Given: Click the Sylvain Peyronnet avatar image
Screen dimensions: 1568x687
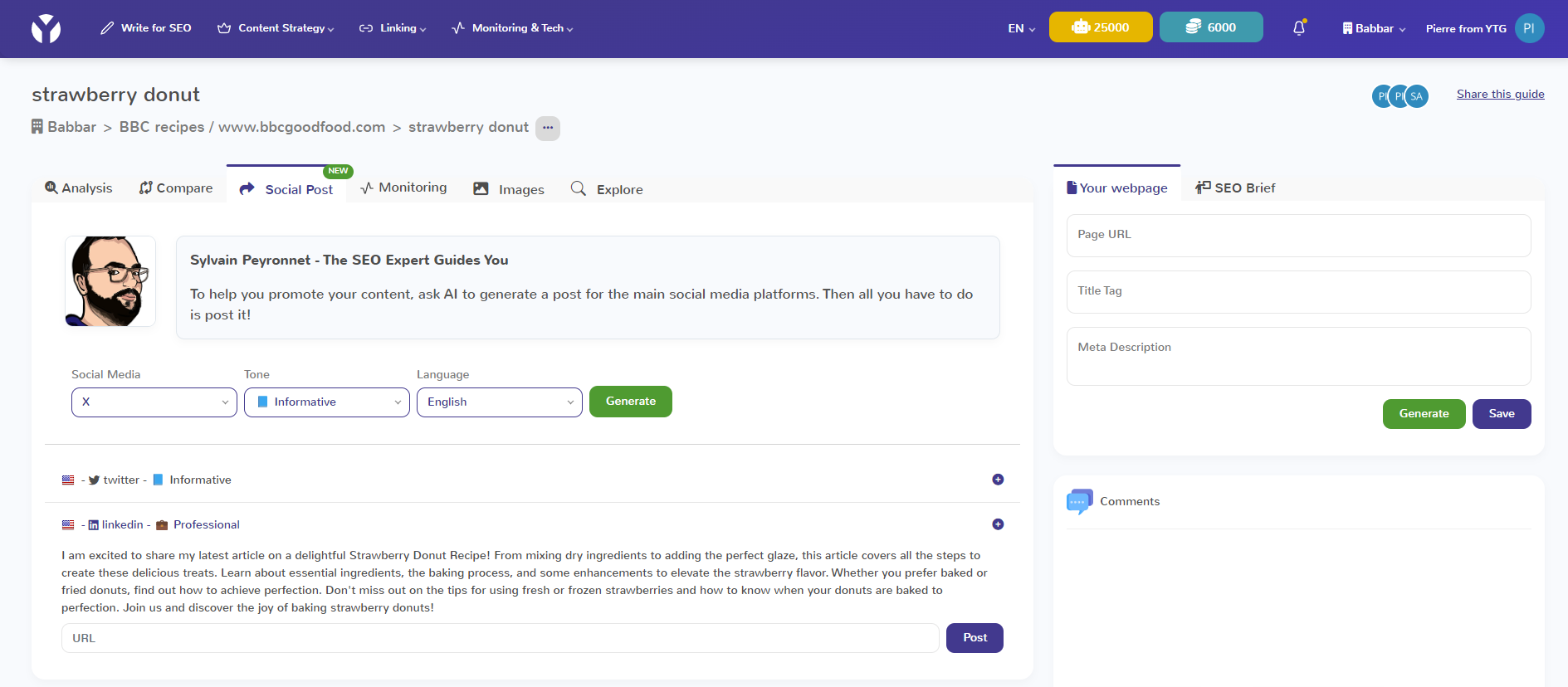Looking at the screenshot, I should click(110, 281).
